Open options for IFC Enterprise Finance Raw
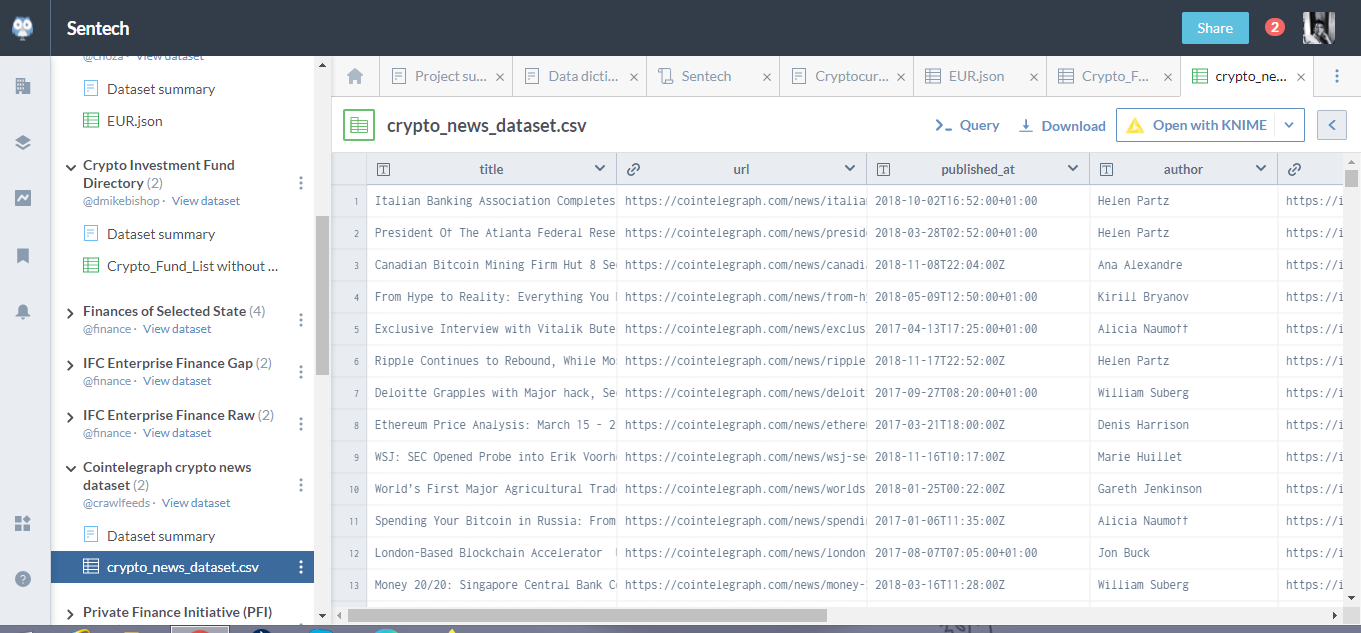The width and height of the screenshot is (1361, 633). coord(301,424)
